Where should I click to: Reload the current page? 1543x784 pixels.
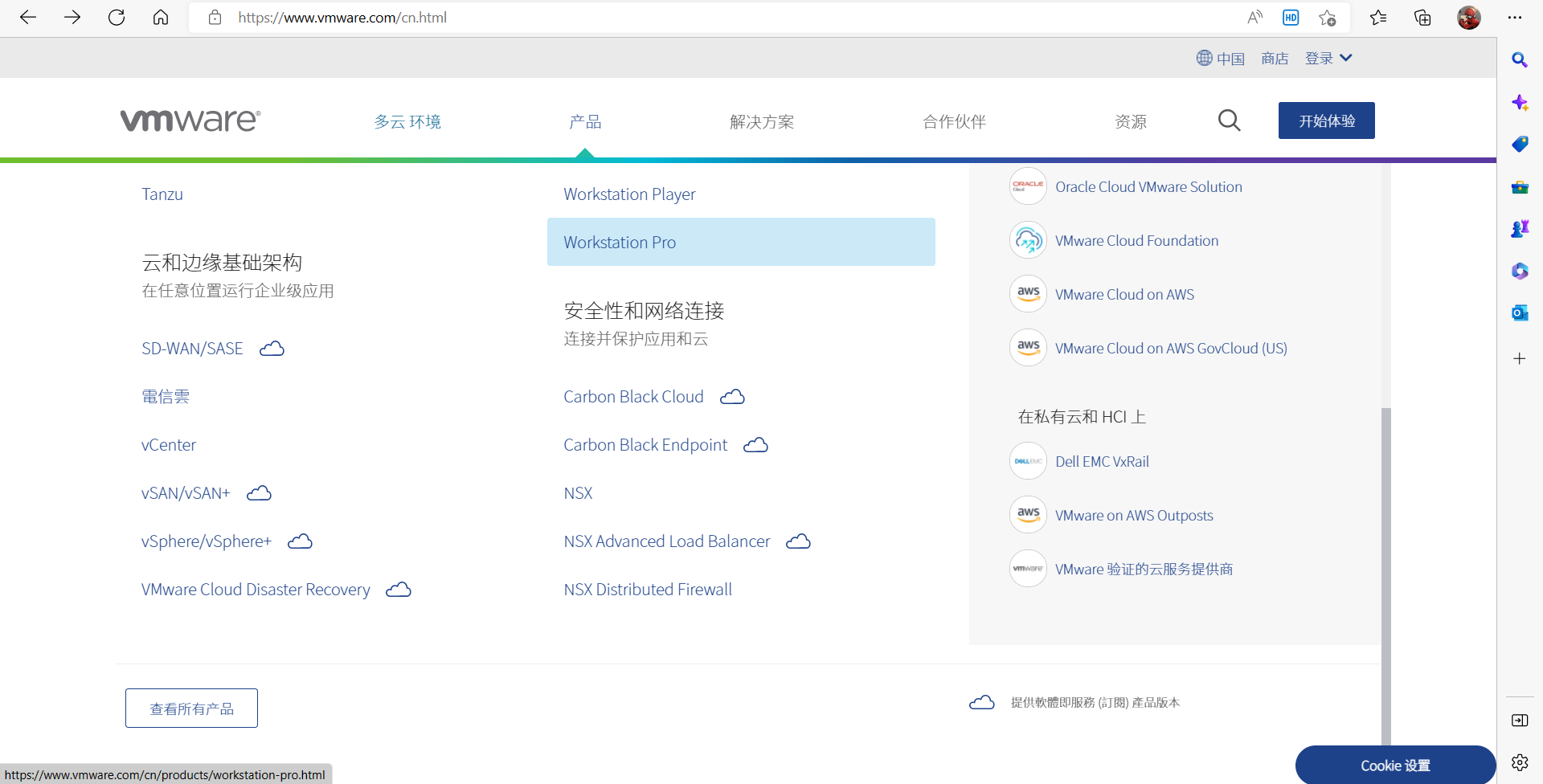pyautogui.click(x=117, y=18)
